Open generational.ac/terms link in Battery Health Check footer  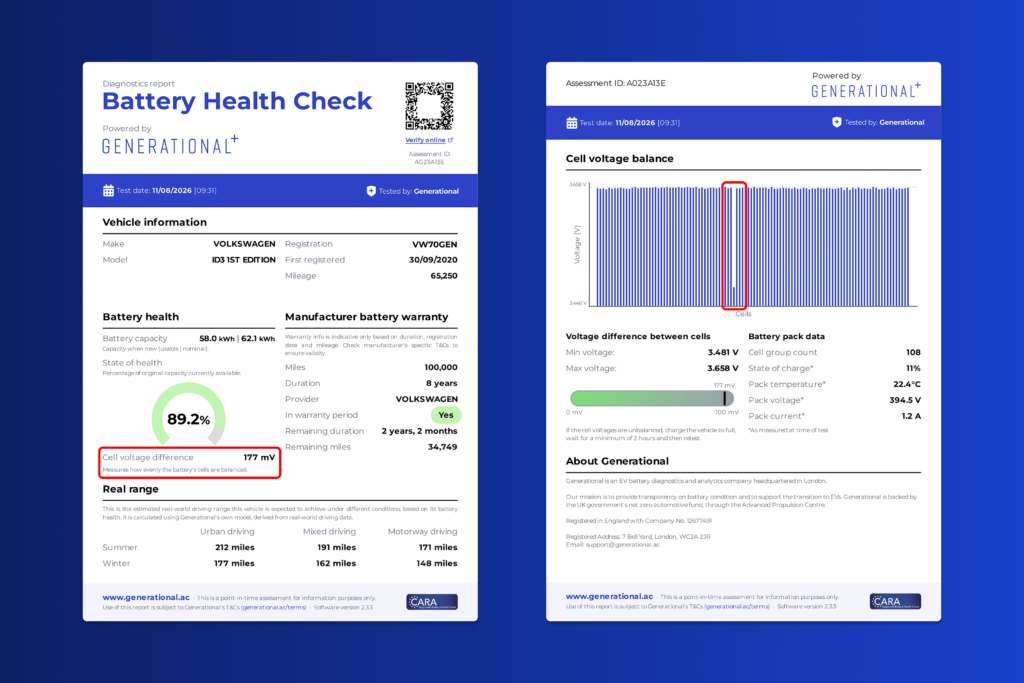coord(274,607)
